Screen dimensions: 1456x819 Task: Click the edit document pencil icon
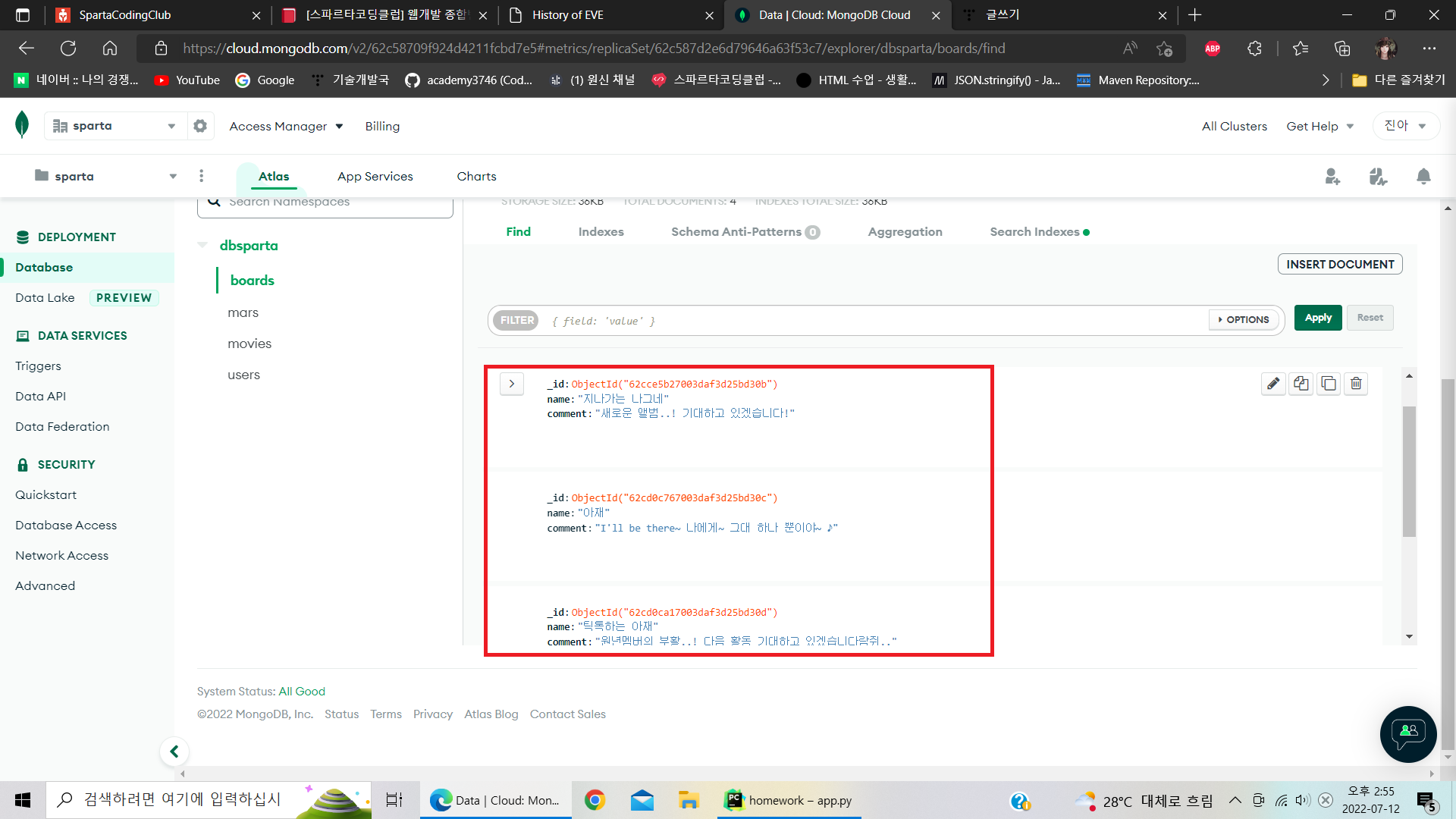(1273, 384)
